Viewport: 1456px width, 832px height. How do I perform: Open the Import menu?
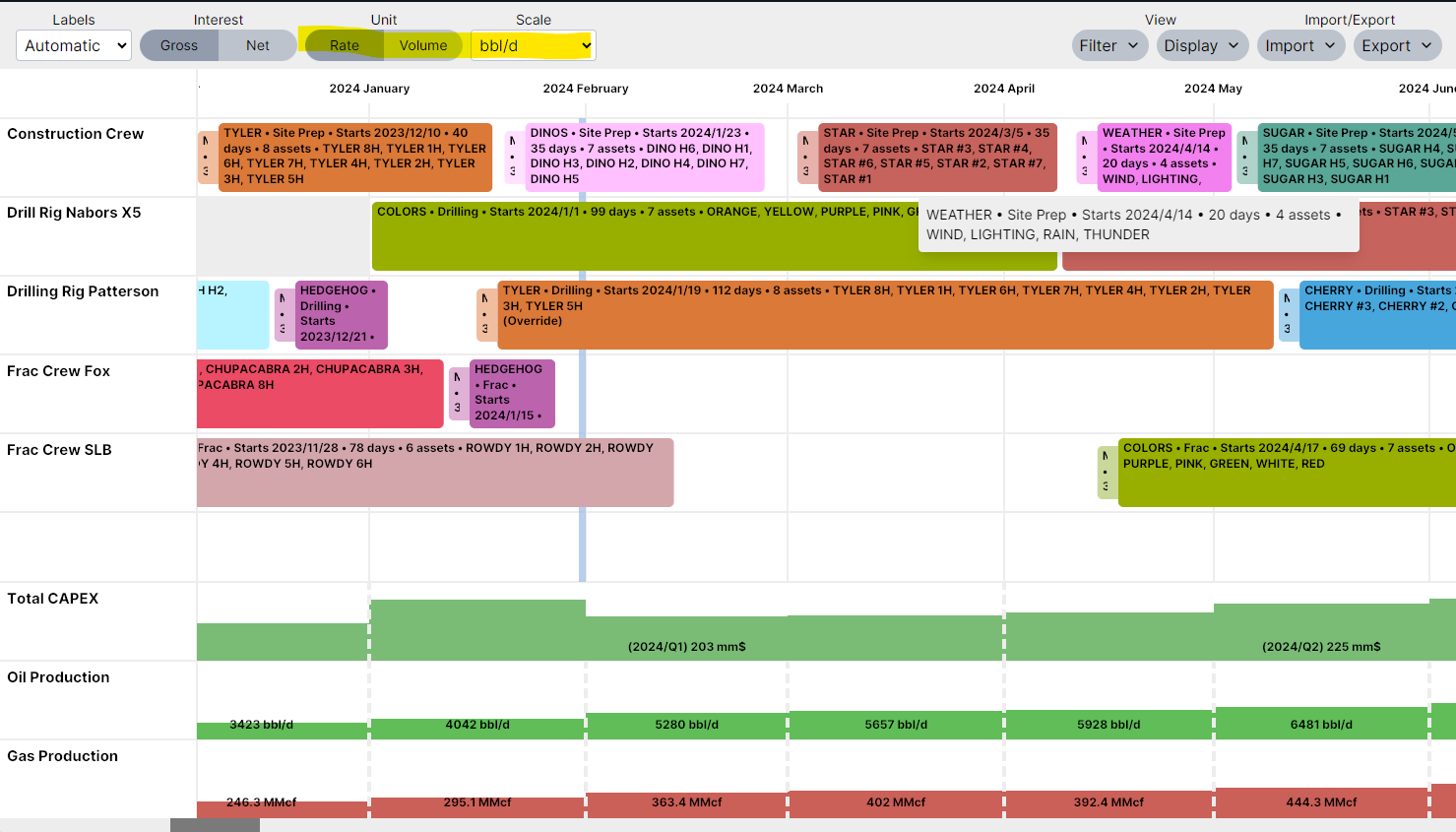point(1301,45)
